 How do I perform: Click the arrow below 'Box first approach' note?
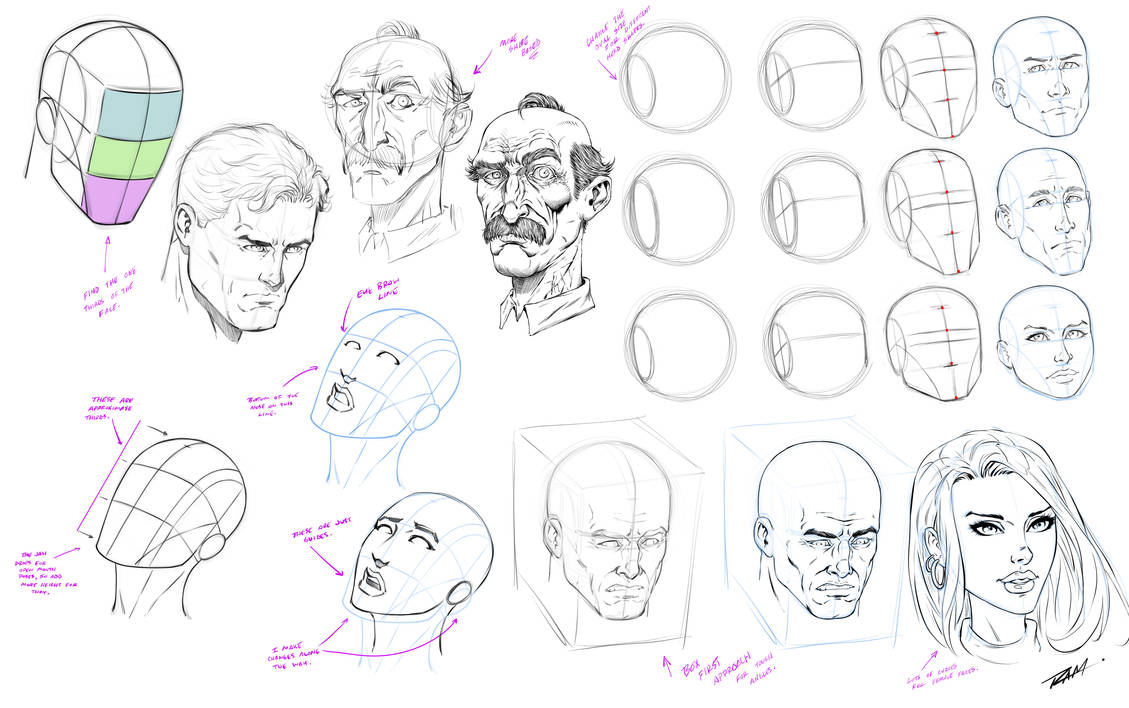pos(668,665)
